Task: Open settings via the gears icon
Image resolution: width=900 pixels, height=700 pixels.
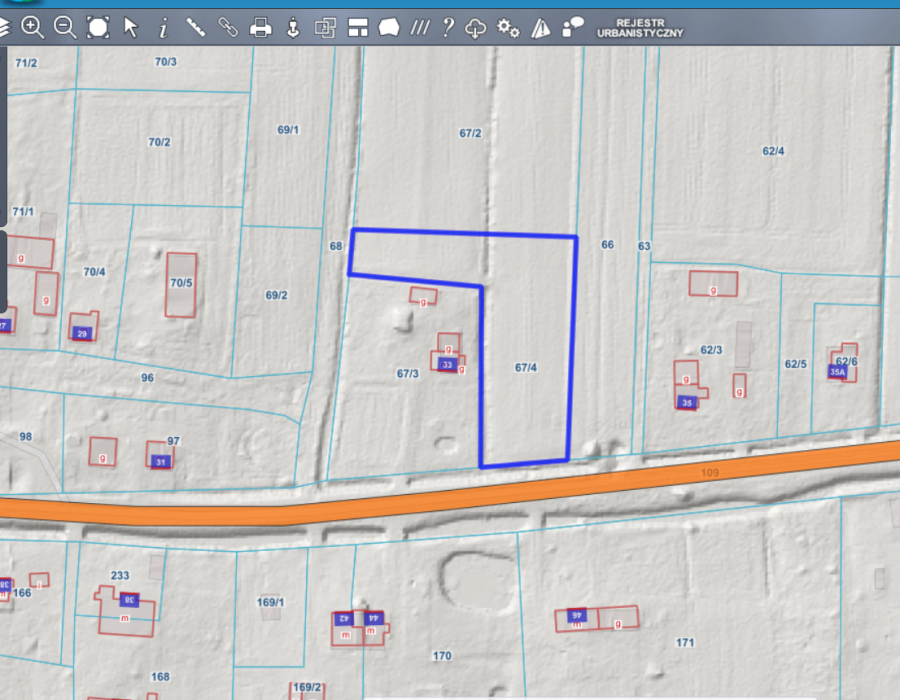Action: [x=508, y=27]
